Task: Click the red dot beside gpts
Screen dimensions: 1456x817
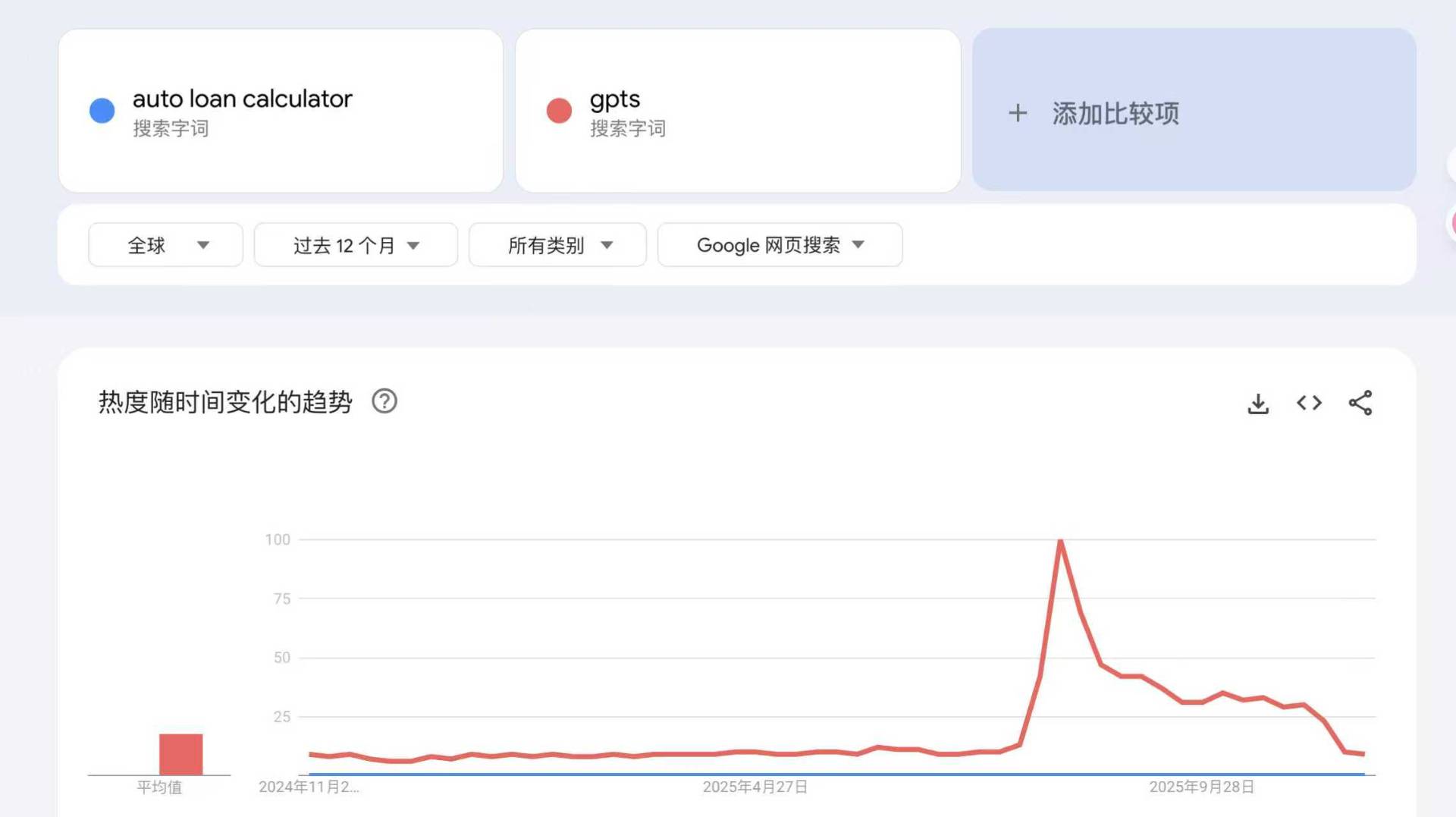Action: (559, 111)
